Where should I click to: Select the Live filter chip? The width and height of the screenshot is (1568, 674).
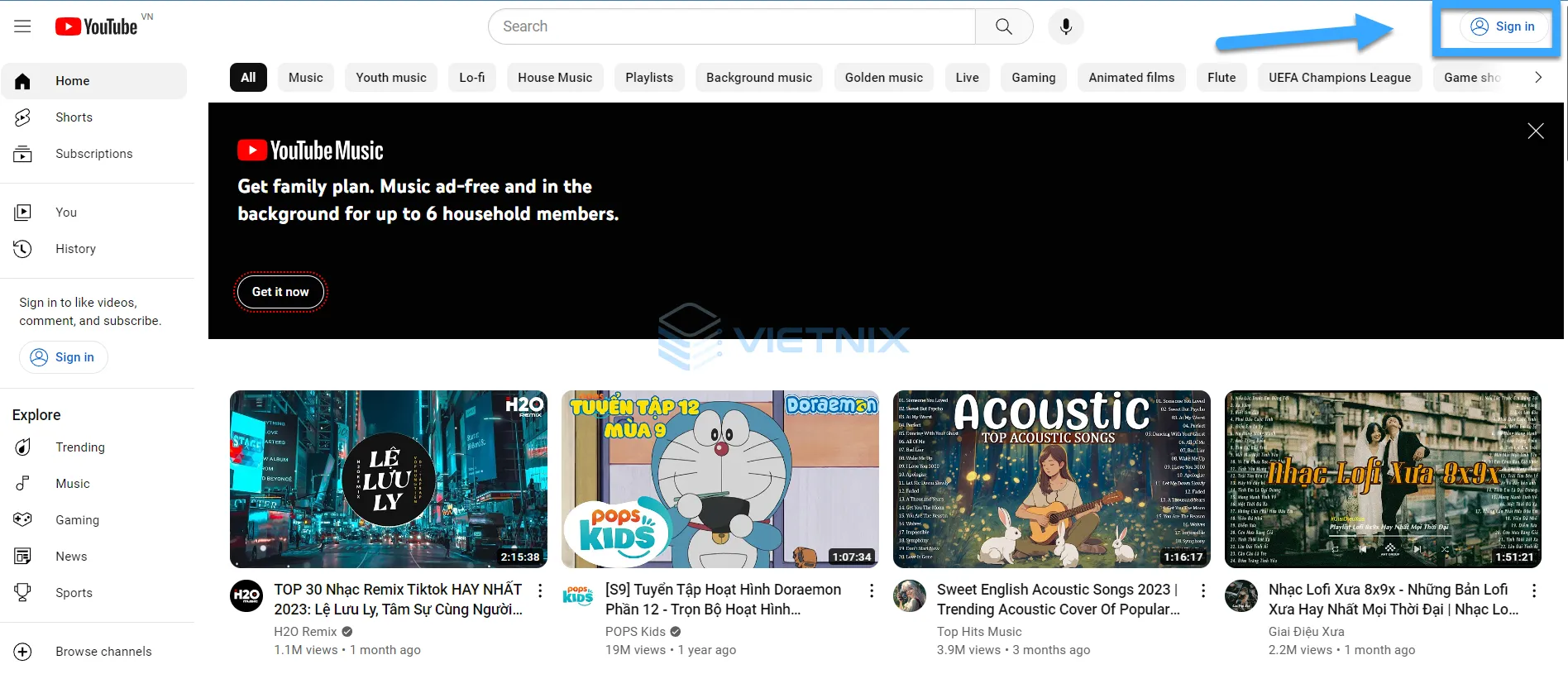coord(968,77)
